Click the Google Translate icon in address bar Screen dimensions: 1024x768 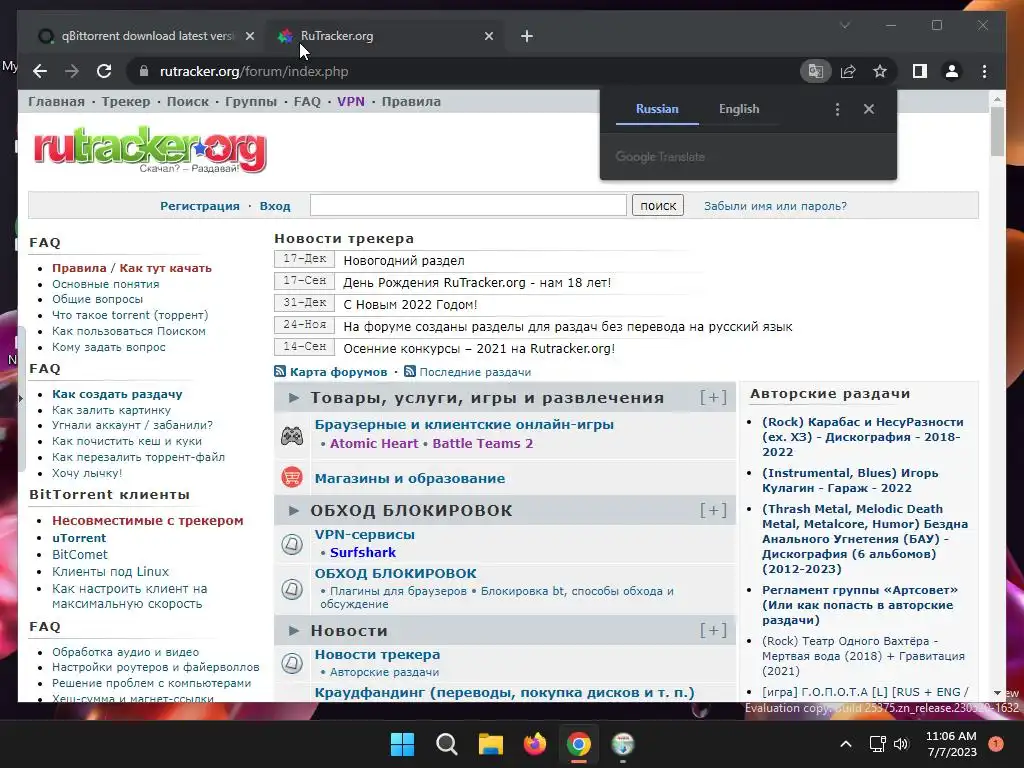(815, 71)
